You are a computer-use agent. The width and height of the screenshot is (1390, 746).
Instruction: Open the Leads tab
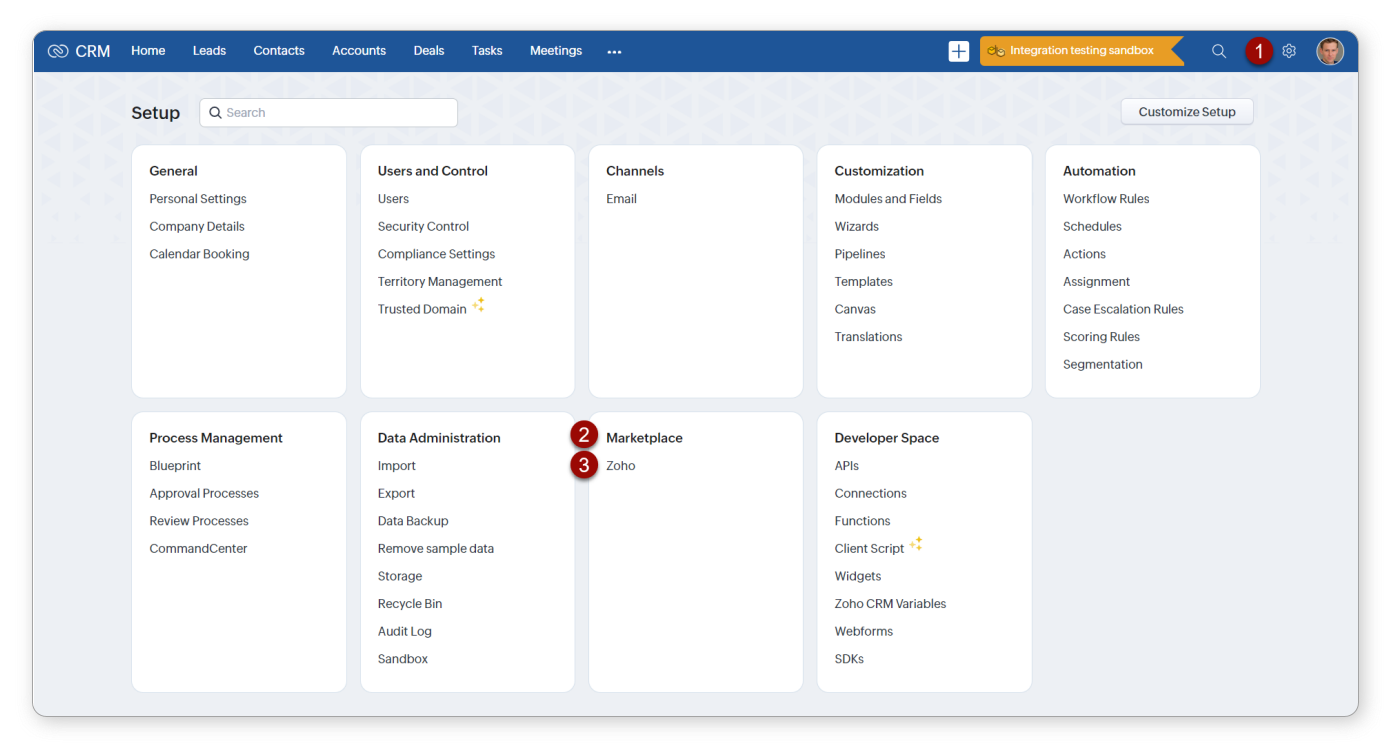tap(209, 51)
